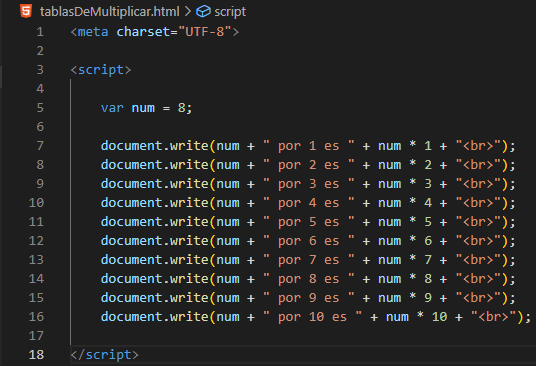
Task: Place cursor on opening script tag
Action: click(100, 70)
